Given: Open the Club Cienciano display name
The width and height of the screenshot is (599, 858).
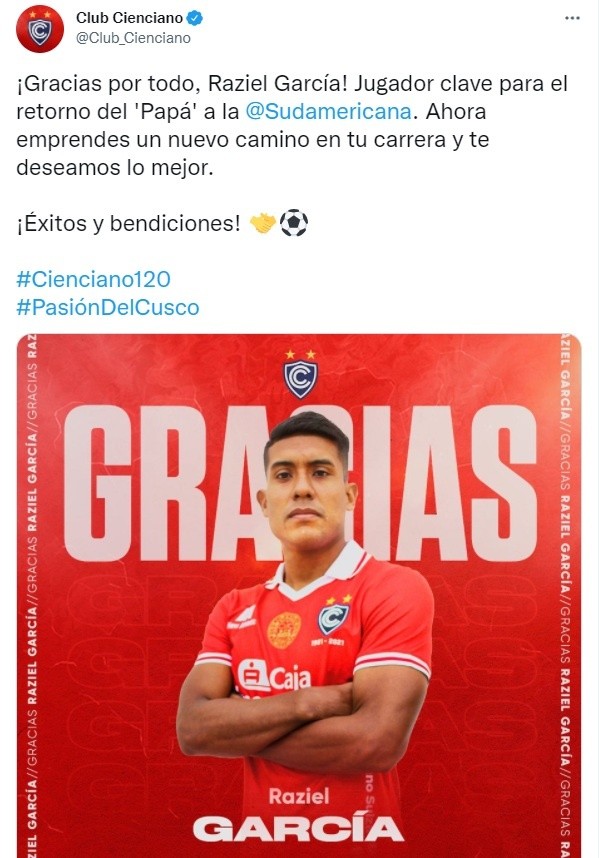Looking at the screenshot, I should point(129,18).
